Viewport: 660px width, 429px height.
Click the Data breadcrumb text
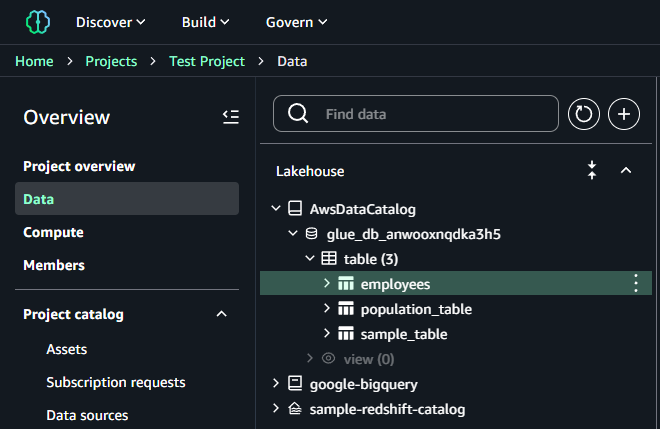tap(292, 61)
